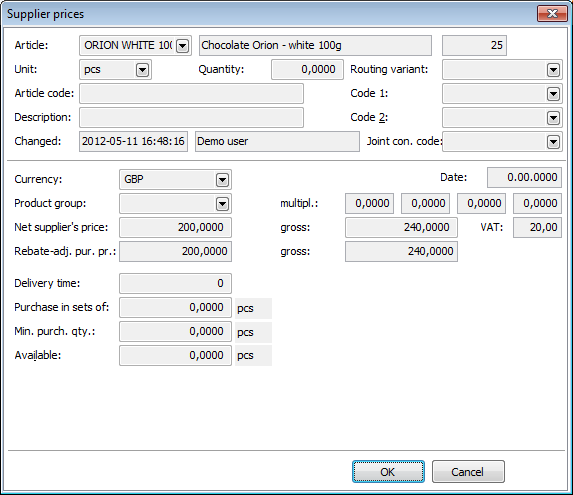Open the Joint con. code dropdown
The width and height of the screenshot is (573, 495).
[x=553, y=142]
